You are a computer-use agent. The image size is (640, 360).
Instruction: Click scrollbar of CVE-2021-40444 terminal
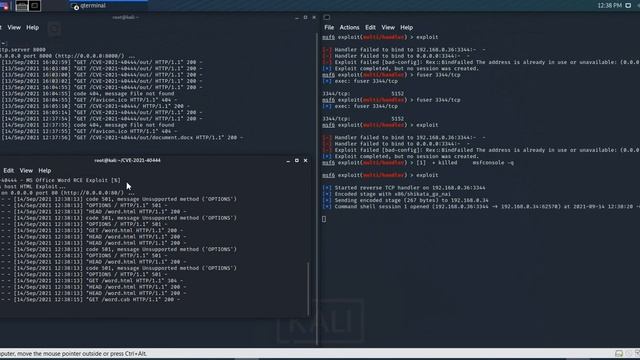point(308,289)
